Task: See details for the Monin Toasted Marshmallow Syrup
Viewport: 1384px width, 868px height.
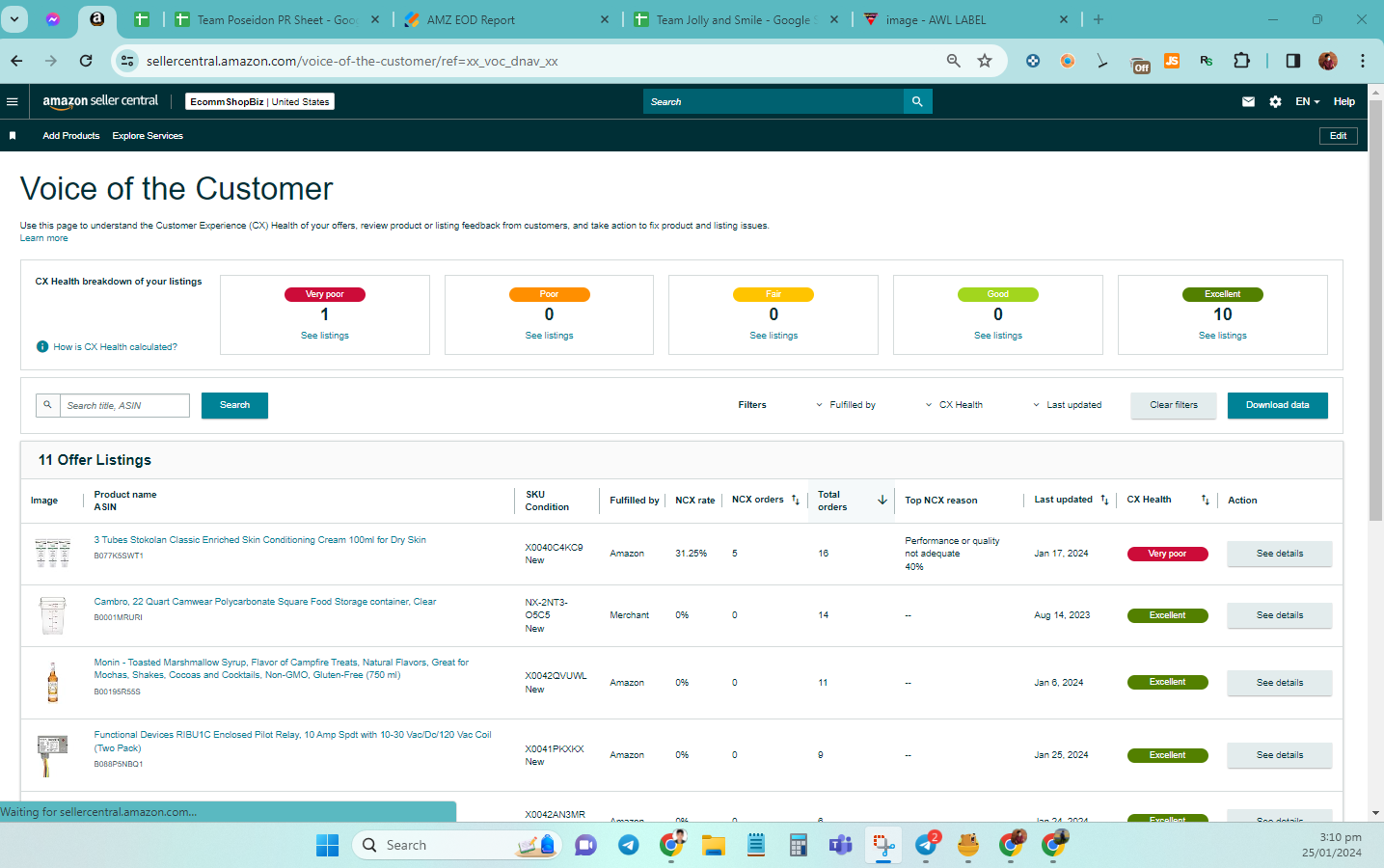Action: [x=1280, y=683]
